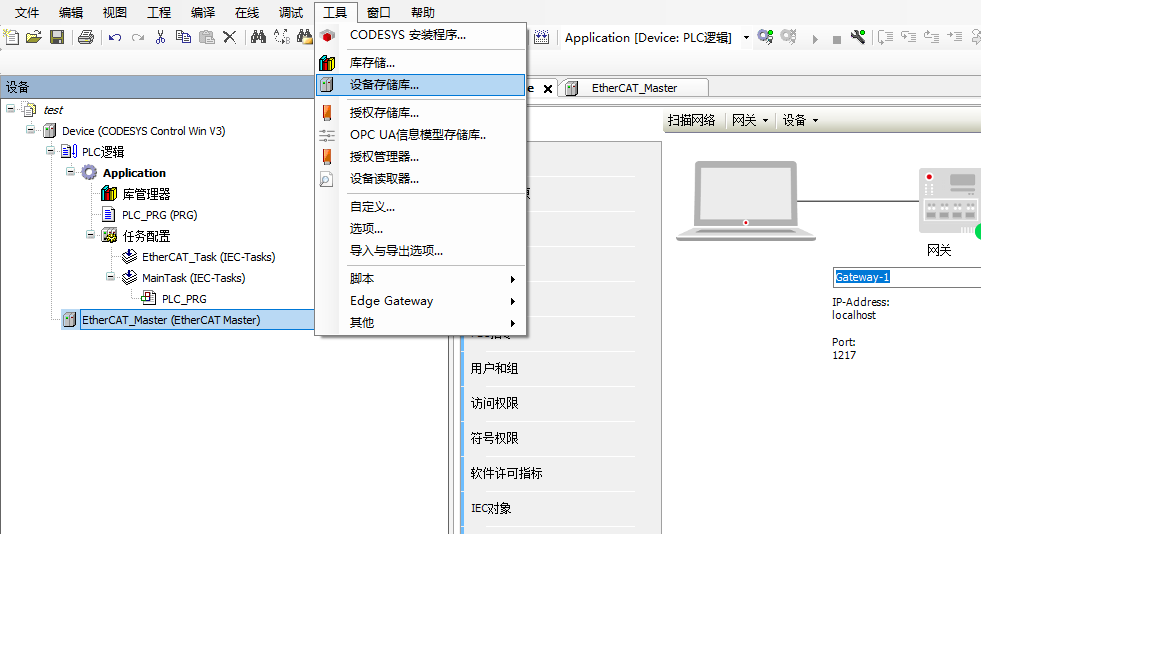The image size is (1152, 648).
Task: Click the Gateway-1 name field
Action: [907, 277]
